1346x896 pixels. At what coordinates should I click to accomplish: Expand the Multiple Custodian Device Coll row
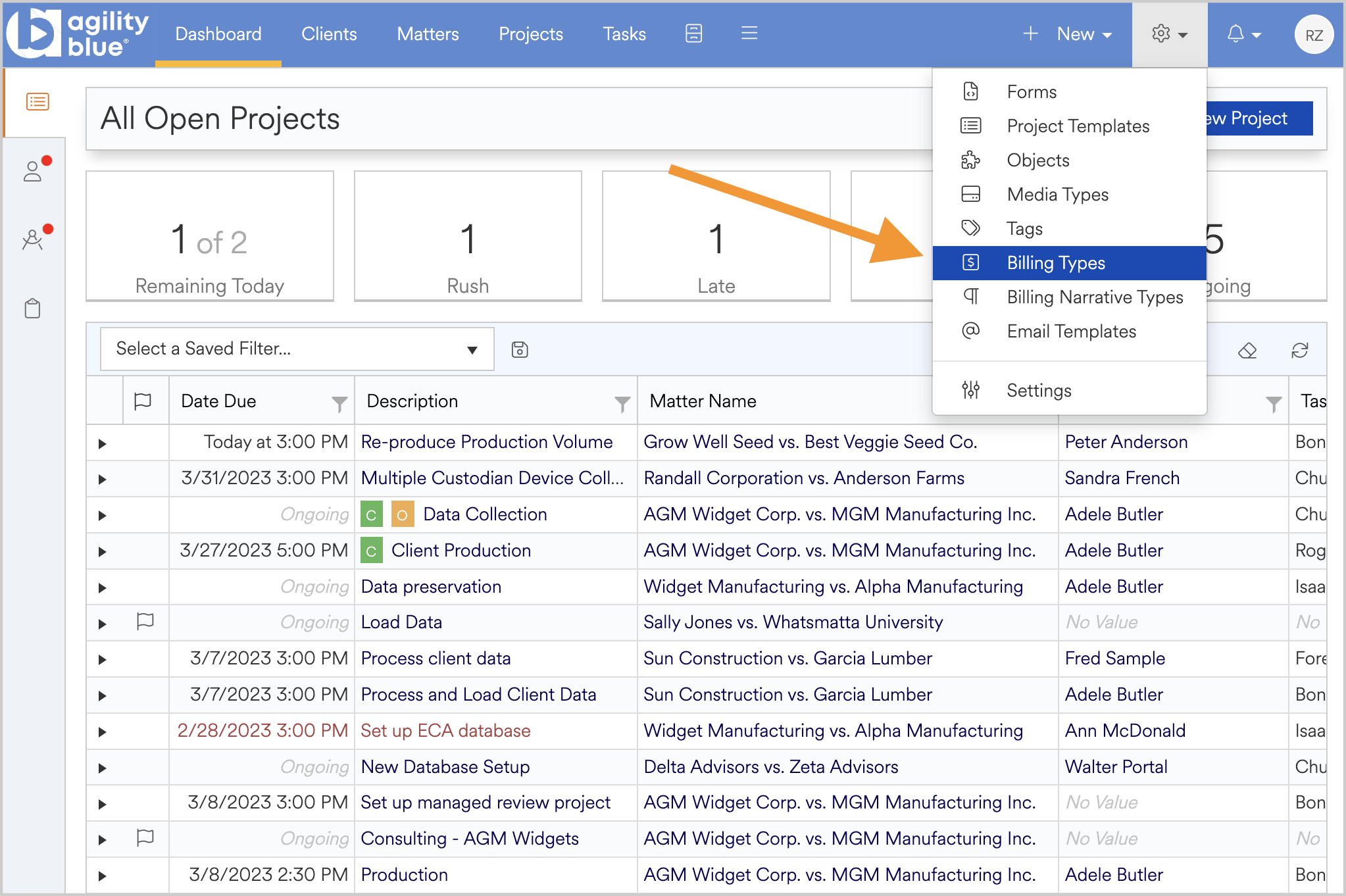103,480
